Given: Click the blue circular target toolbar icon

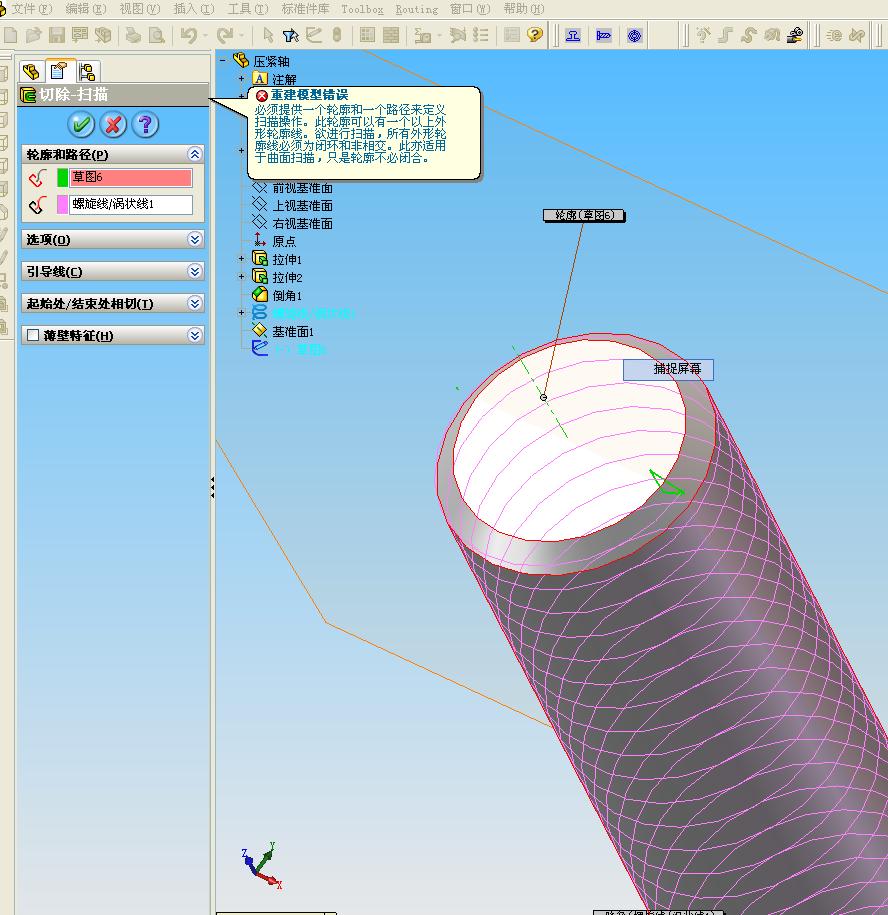Looking at the screenshot, I should [x=634, y=36].
